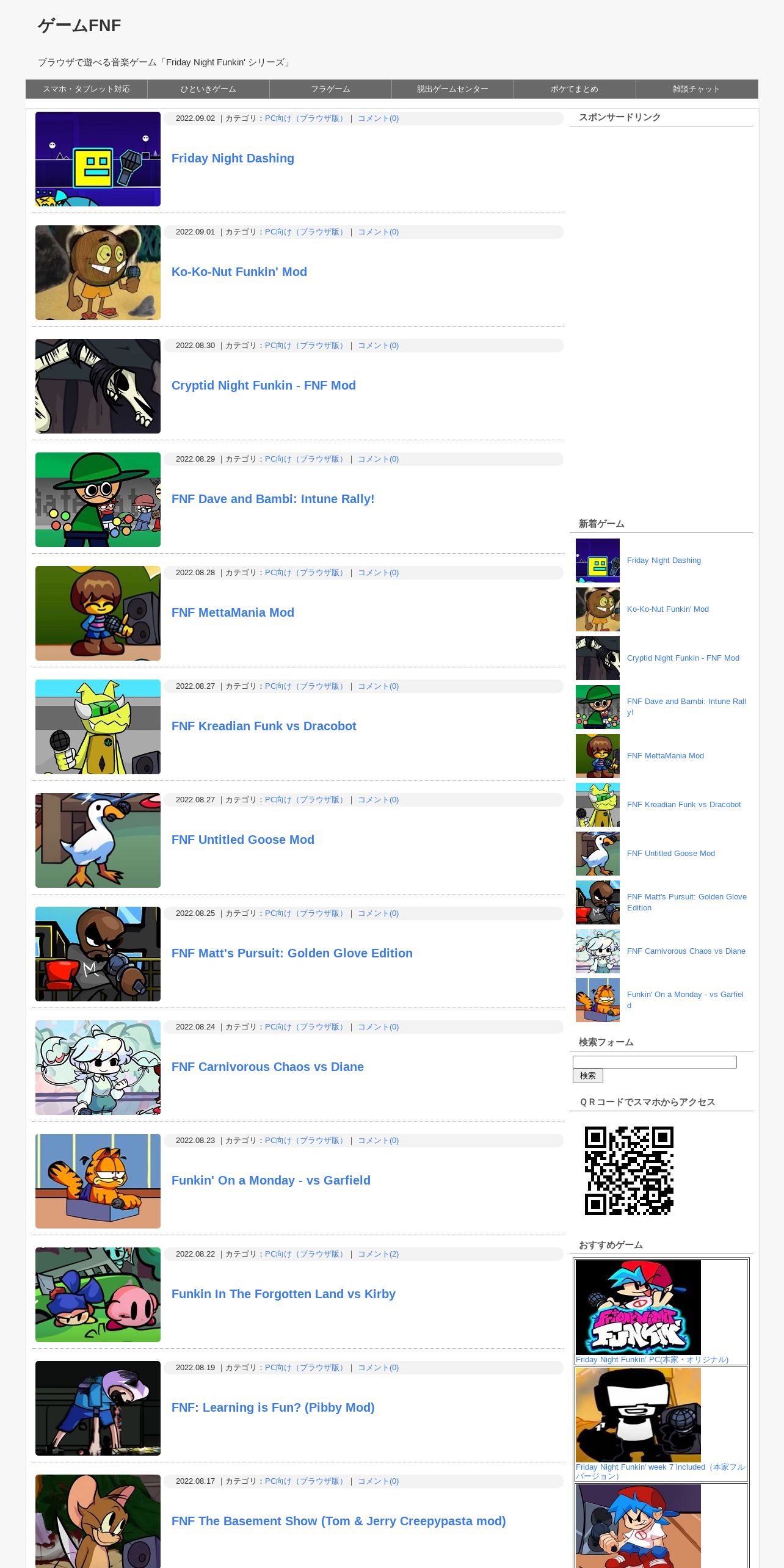Open sidebar Friday Night Dashing link

pyautogui.click(x=664, y=561)
